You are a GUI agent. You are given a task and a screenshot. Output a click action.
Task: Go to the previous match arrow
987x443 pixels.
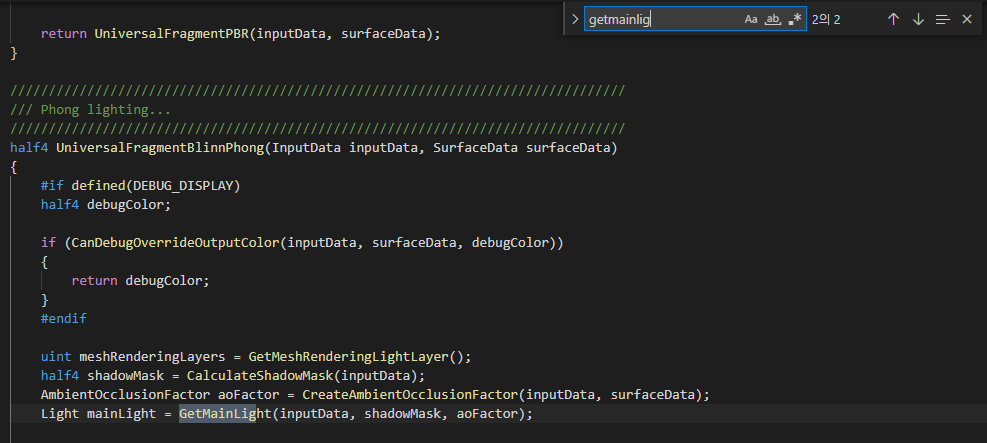(x=893, y=19)
